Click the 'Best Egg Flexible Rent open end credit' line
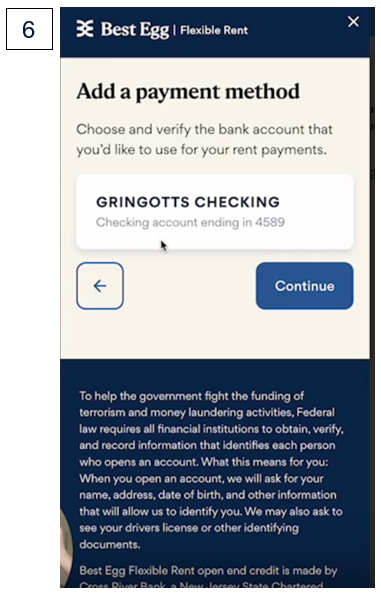This screenshot has height=595, width=381. 208,570
